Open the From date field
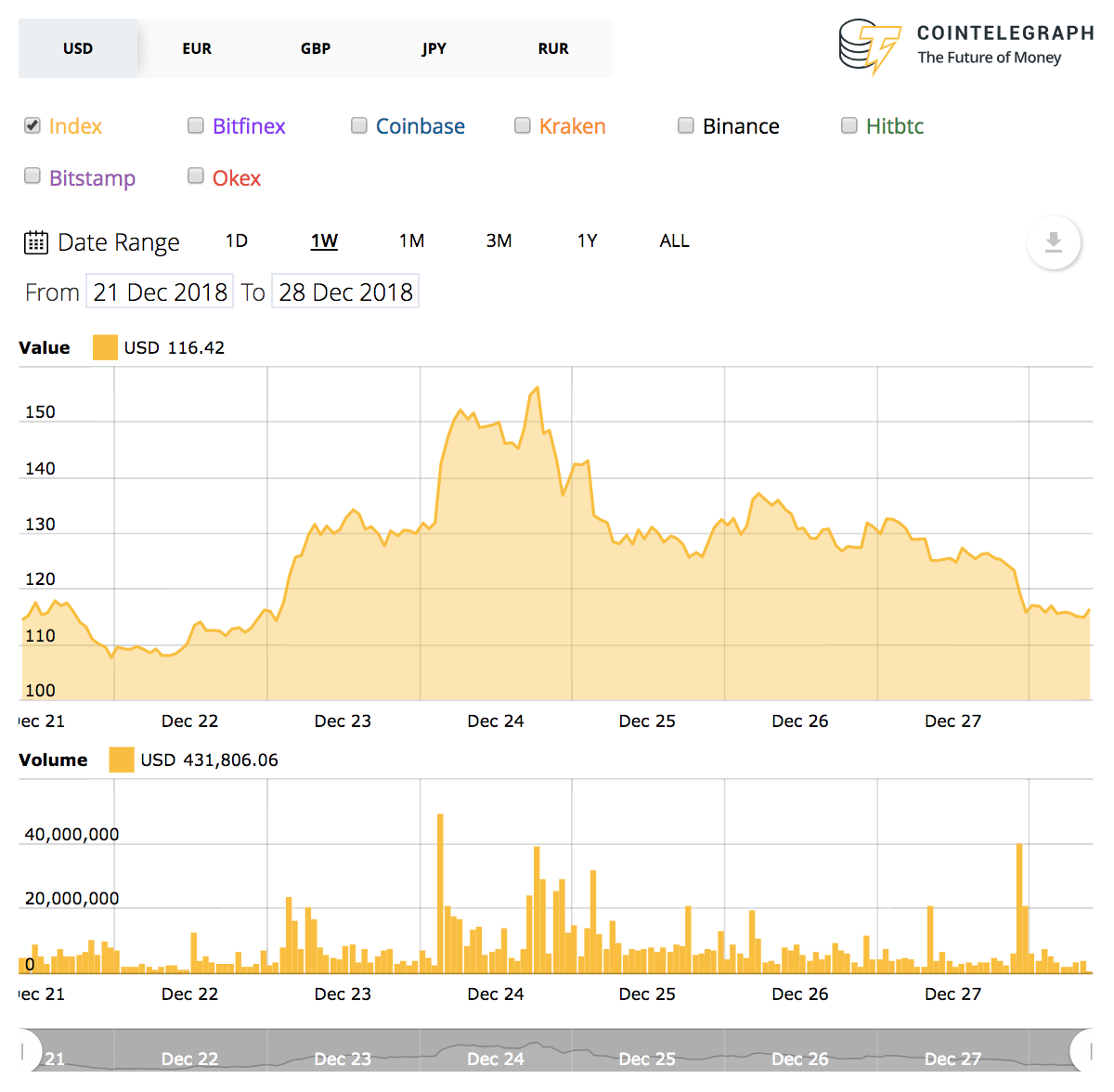Screen dimensions: 1114x1092 tap(160, 292)
